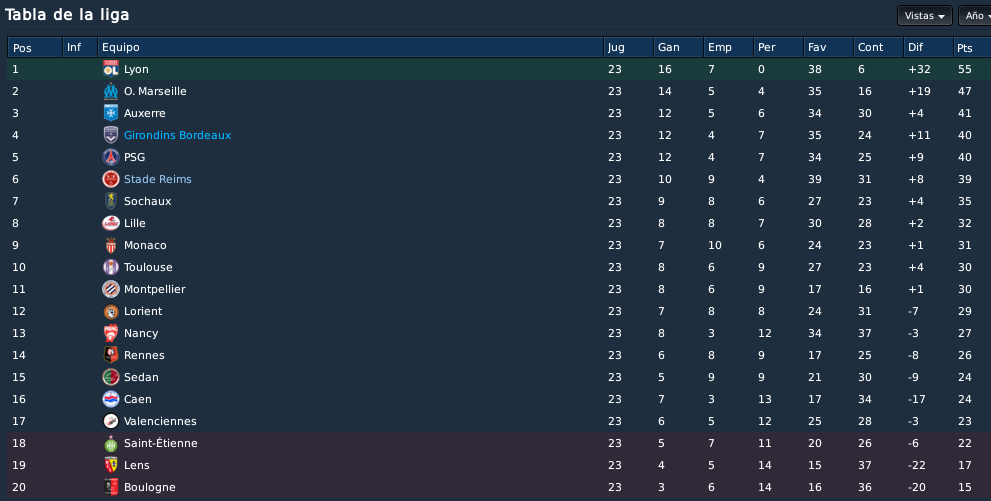Viewport: 991px width, 501px height.
Task: Click the Lille club badge
Action: (x=111, y=223)
